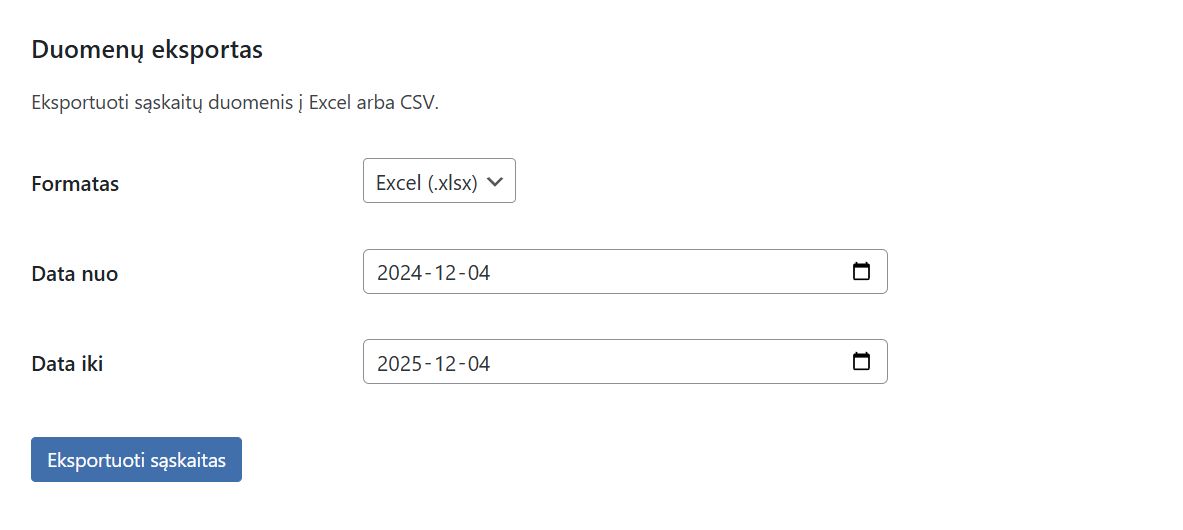Image resolution: width=1183 pixels, height=530 pixels.
Task: Click the Excel (.xlsx) selected value text
Action: click(x=427, y=183)
